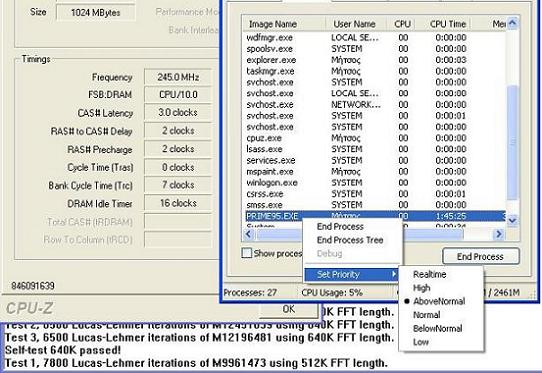Choose Realtime priority from submenu
Image resolution: width=542 pixels, height=373 pixels.
click(430, 274)
